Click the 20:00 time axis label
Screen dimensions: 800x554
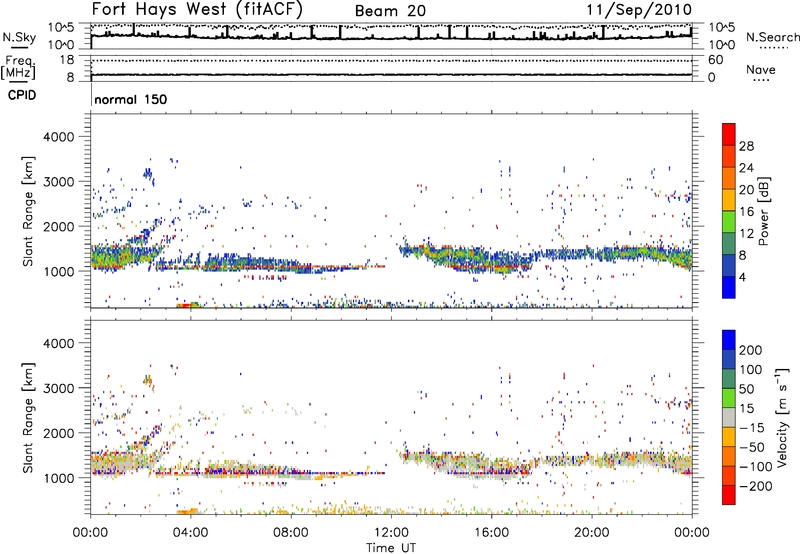tap(592, 533)
